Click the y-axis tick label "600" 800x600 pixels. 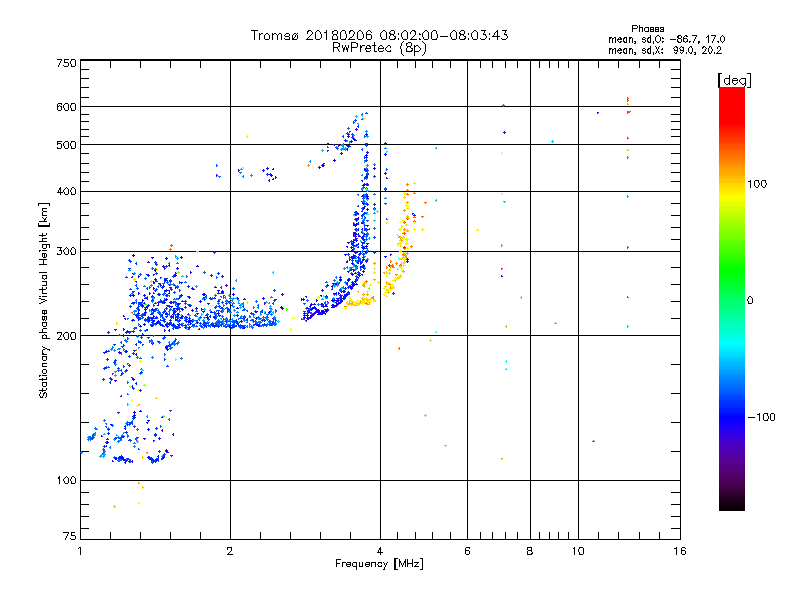[x=66, y=107]
